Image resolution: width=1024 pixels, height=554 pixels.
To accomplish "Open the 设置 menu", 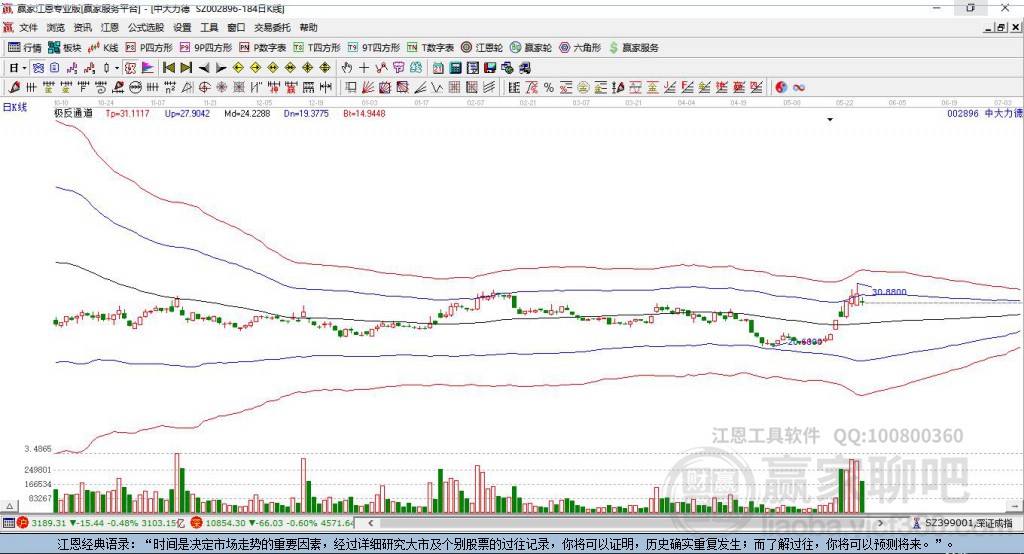I will [x=182, y=27].
